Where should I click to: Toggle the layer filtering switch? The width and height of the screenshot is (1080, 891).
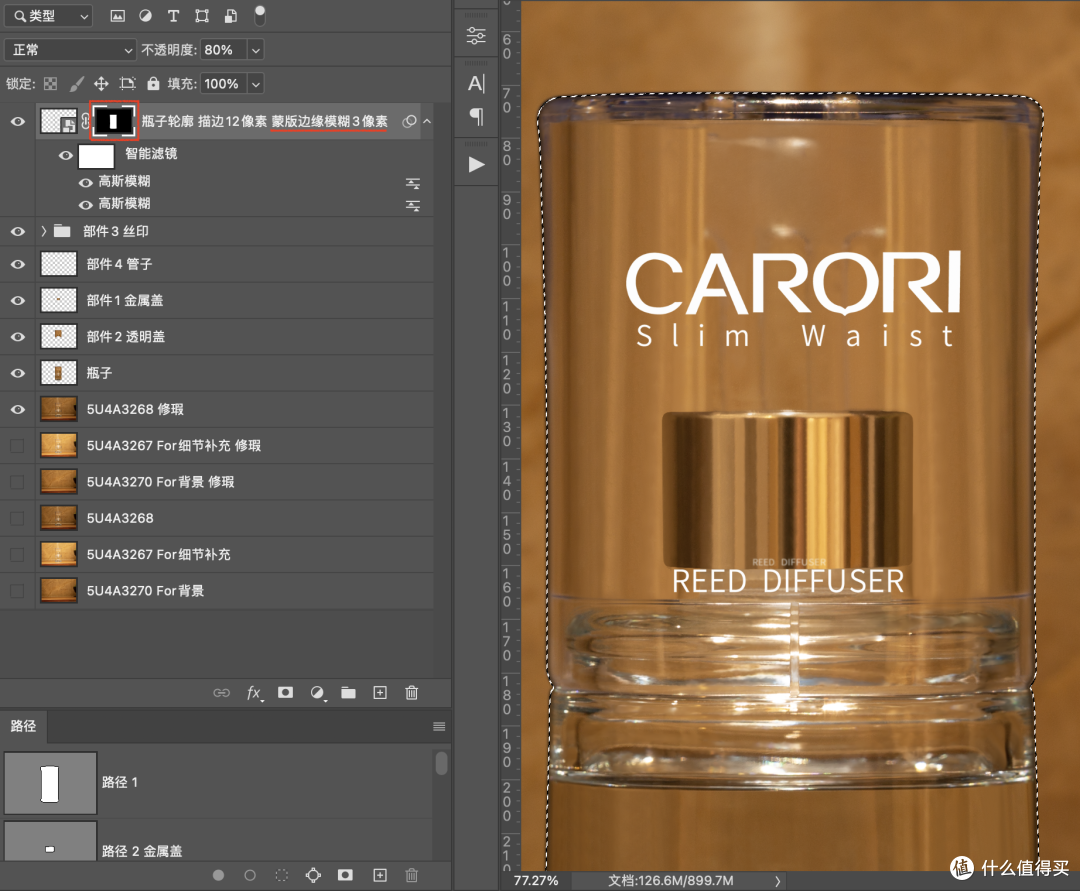click(x=260, y=15)
